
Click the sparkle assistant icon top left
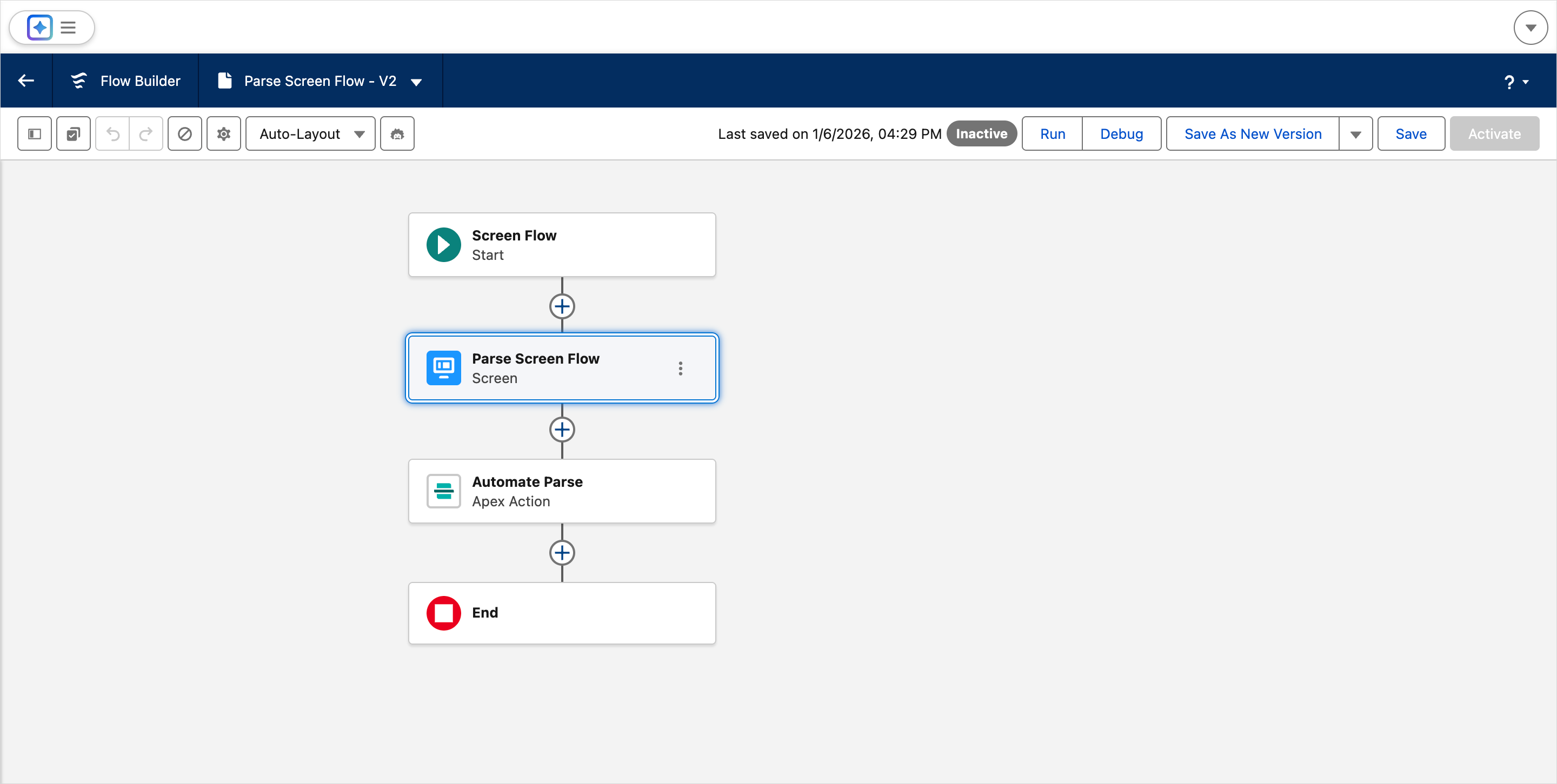40,27
